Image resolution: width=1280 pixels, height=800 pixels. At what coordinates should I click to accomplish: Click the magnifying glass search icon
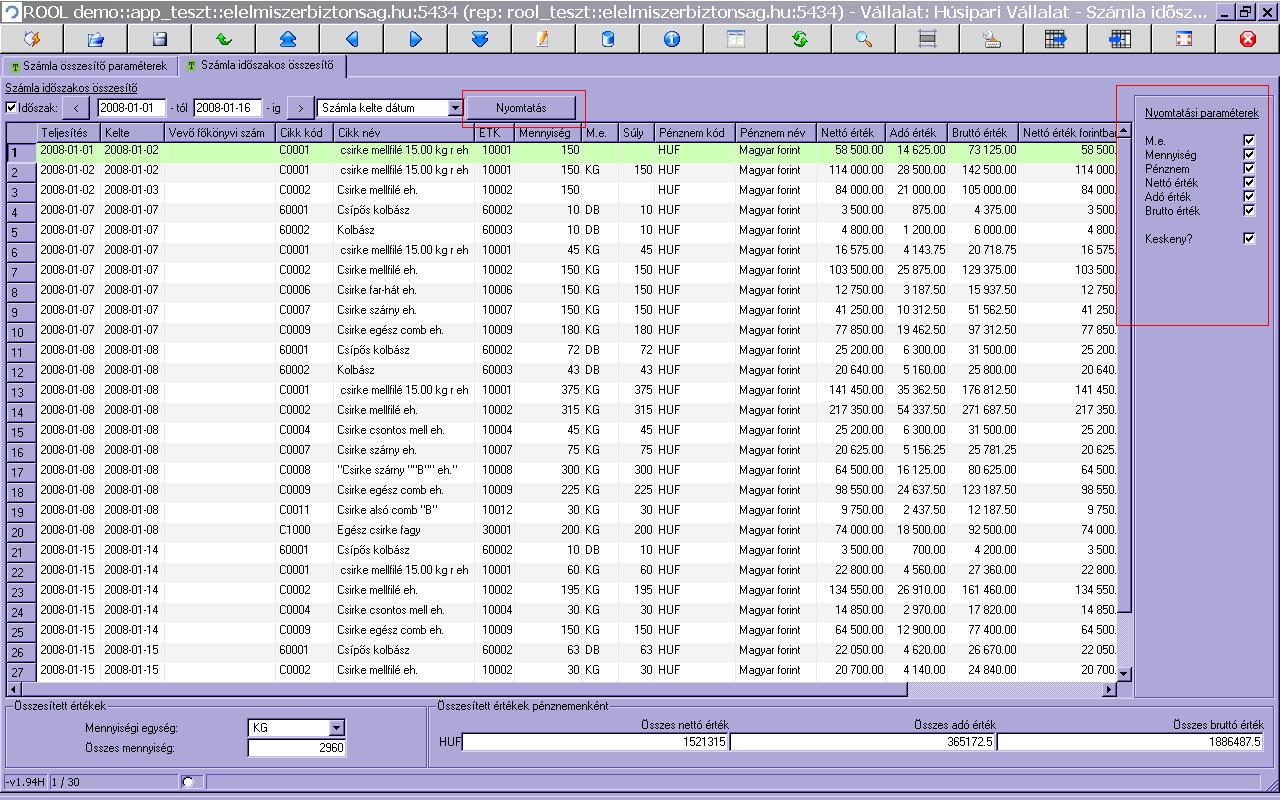pos(864,39)
